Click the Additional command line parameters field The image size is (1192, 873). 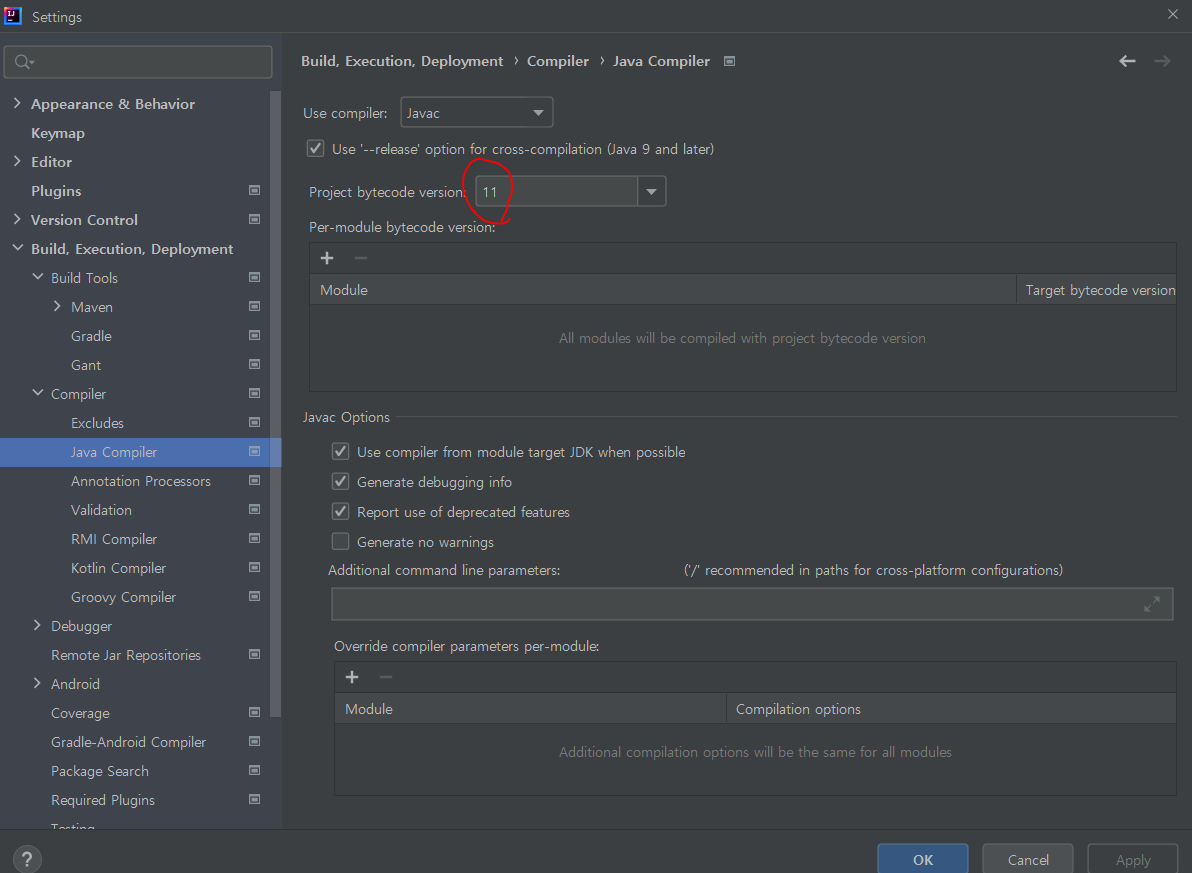[753, 604]
